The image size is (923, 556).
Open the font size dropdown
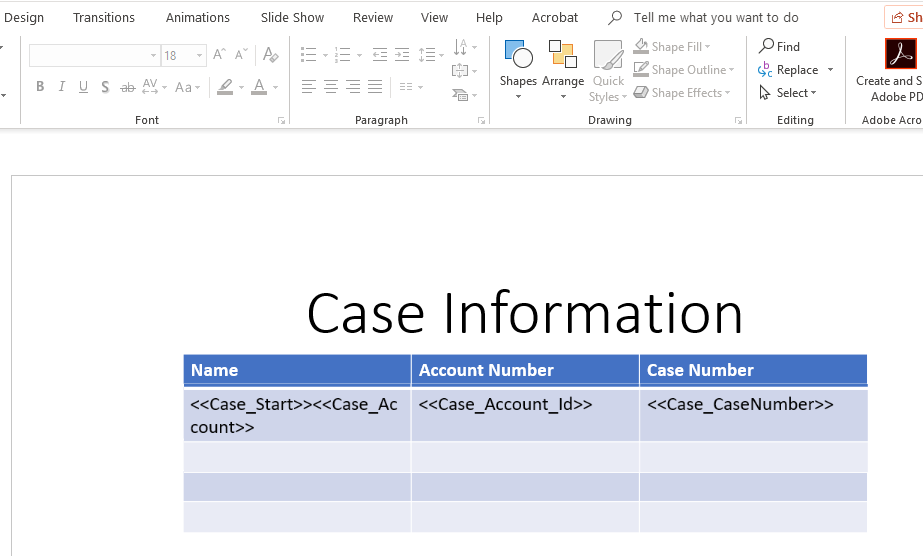pyautogui.click(x=200, y=56)
